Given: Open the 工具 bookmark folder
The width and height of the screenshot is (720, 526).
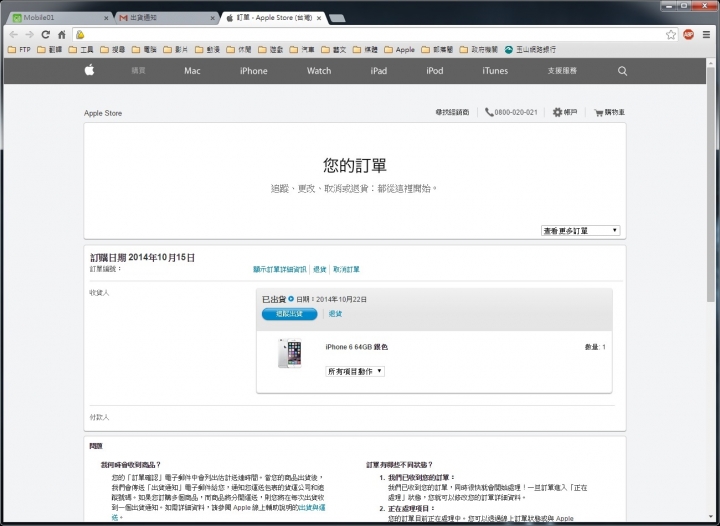Looking at the screenshot, I should (81, 50).
